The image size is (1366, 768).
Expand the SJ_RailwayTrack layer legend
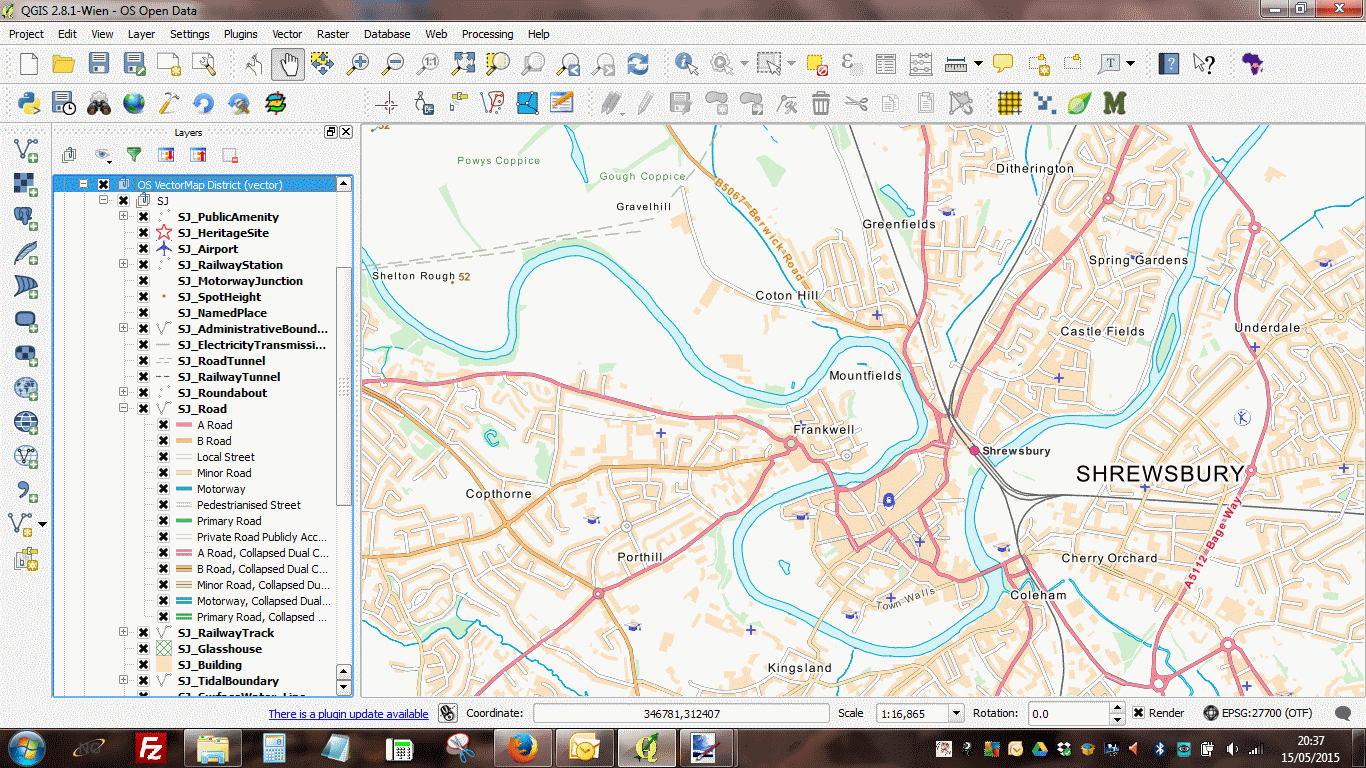pos(123,633)
